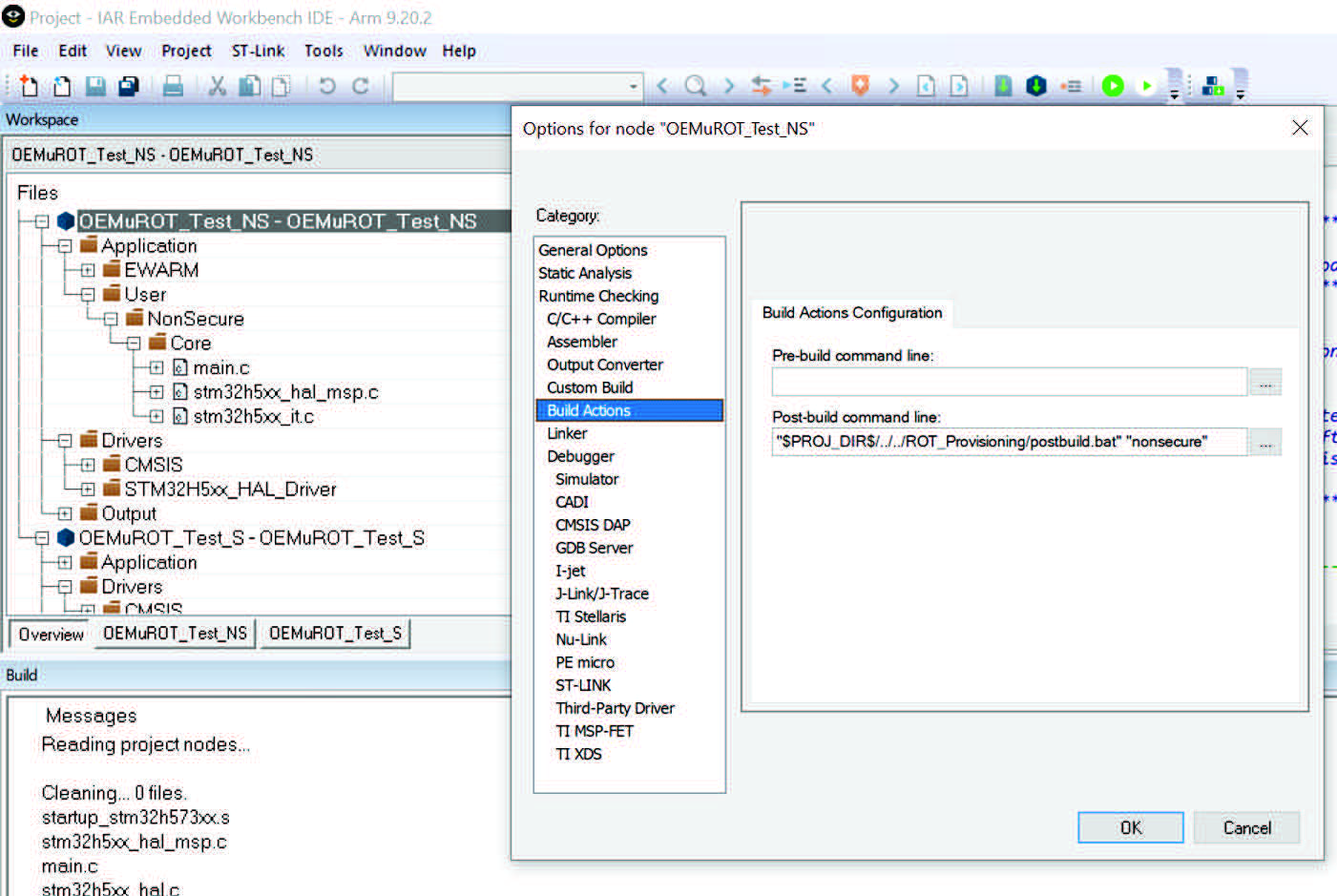Viewport: 1337px width, 896px height.
Task: Collapse the User folder
Action: (x=88, y=295)
